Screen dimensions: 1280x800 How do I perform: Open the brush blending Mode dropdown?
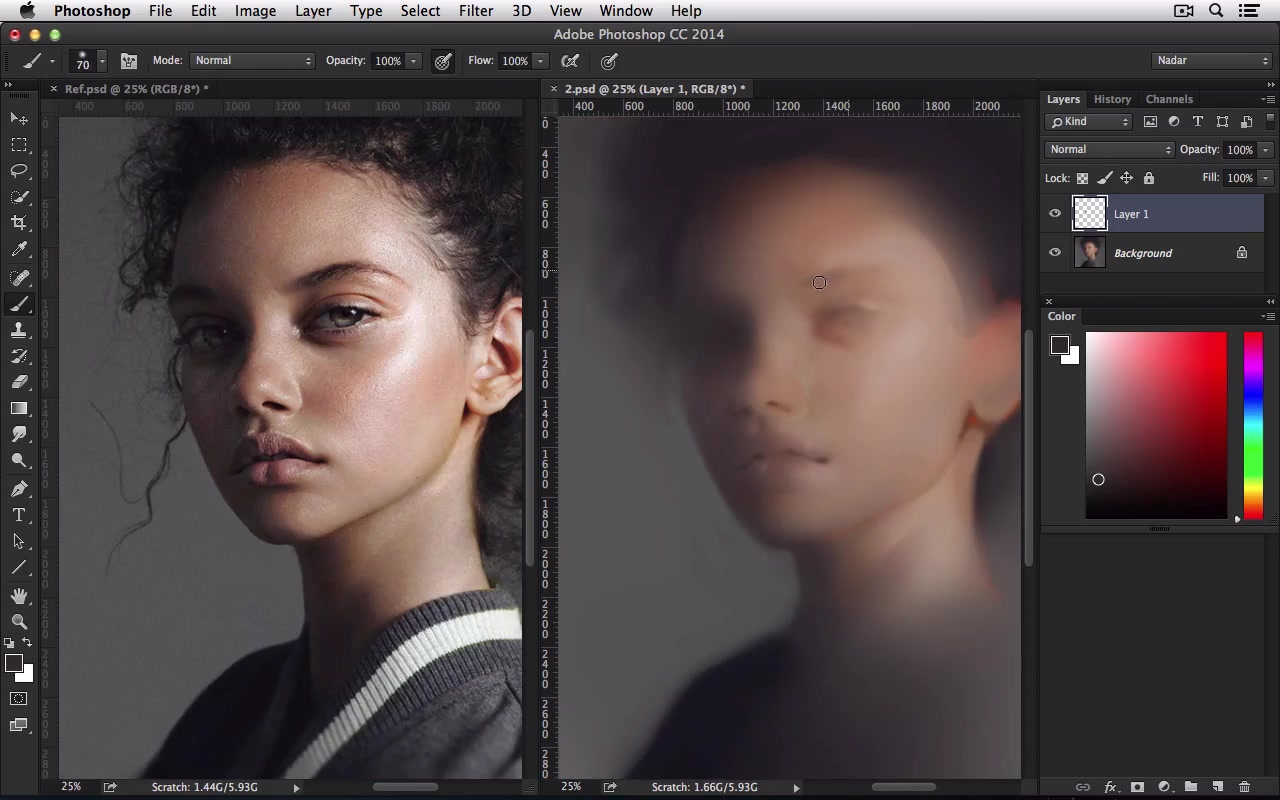[252, 60]
